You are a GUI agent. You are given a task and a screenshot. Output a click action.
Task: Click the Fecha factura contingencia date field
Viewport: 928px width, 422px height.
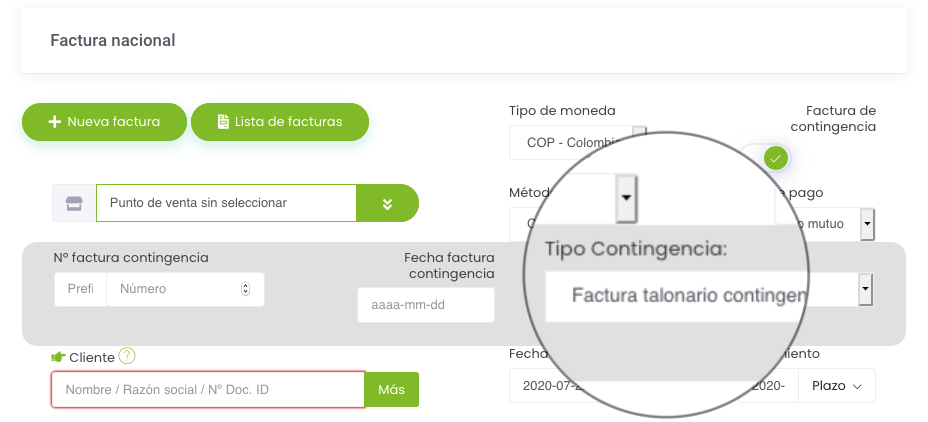tap(426, 305)
